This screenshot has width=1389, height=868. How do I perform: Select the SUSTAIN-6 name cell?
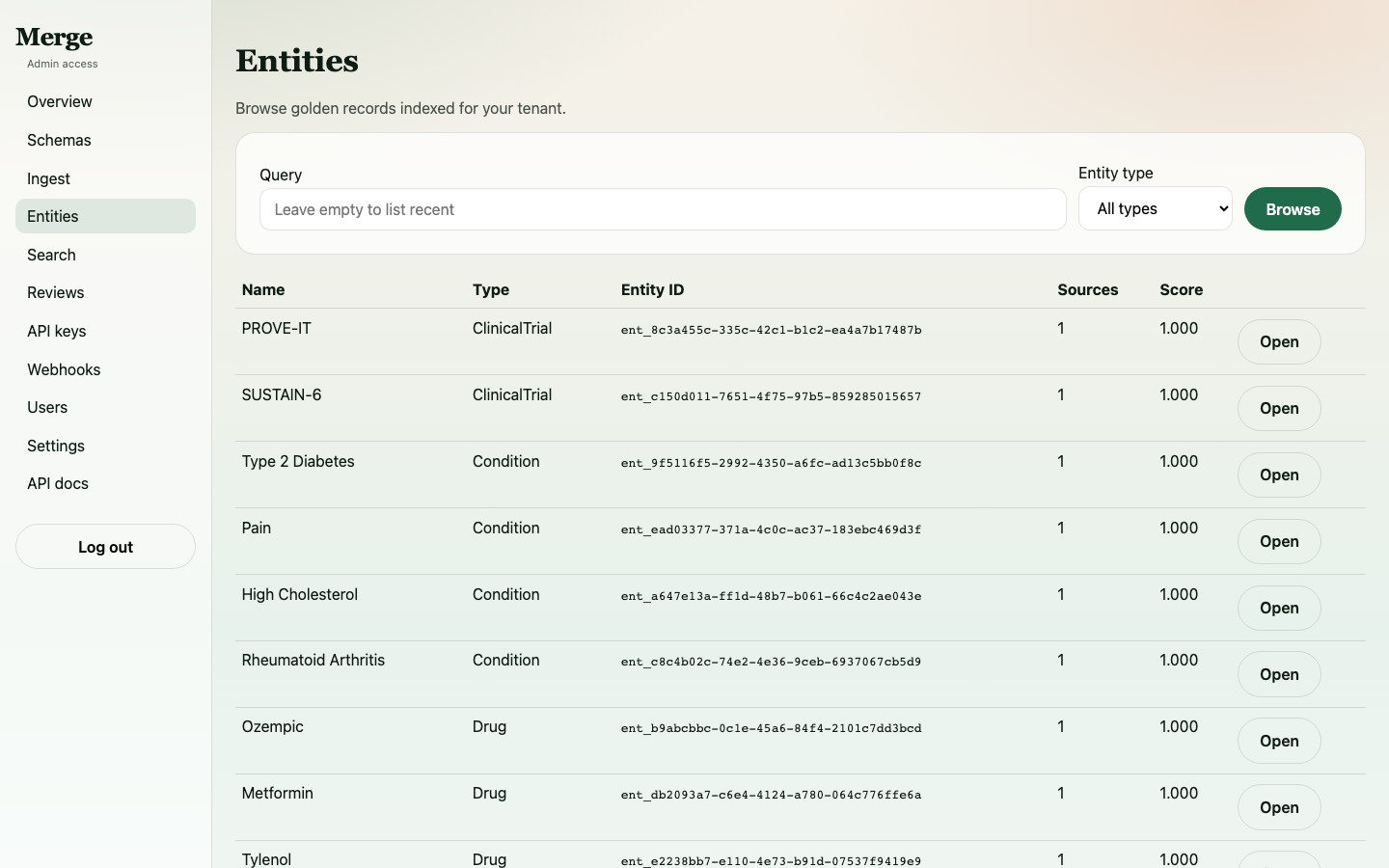pyautogui.click(x=282, y=394)
